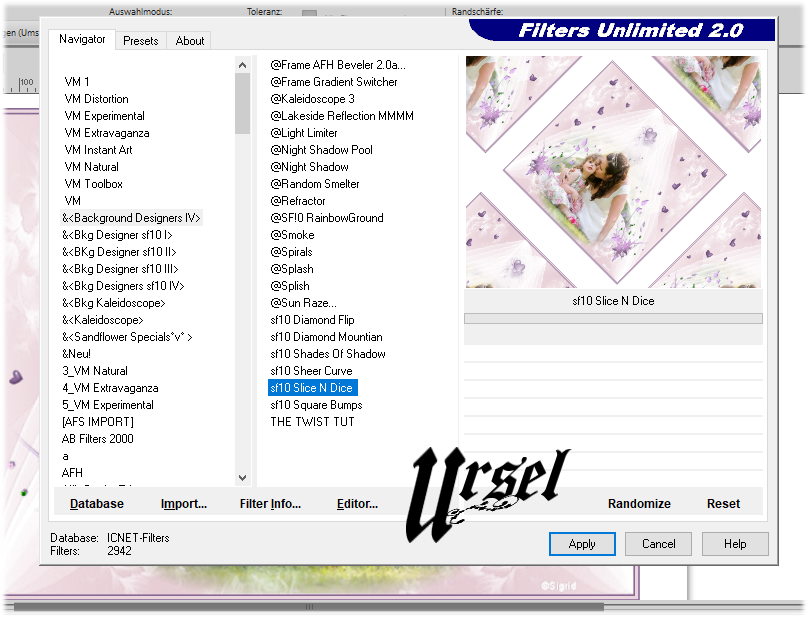Click Import... to add filters
The height and width of the screenshot is (617, 808).
pos(183,504)
